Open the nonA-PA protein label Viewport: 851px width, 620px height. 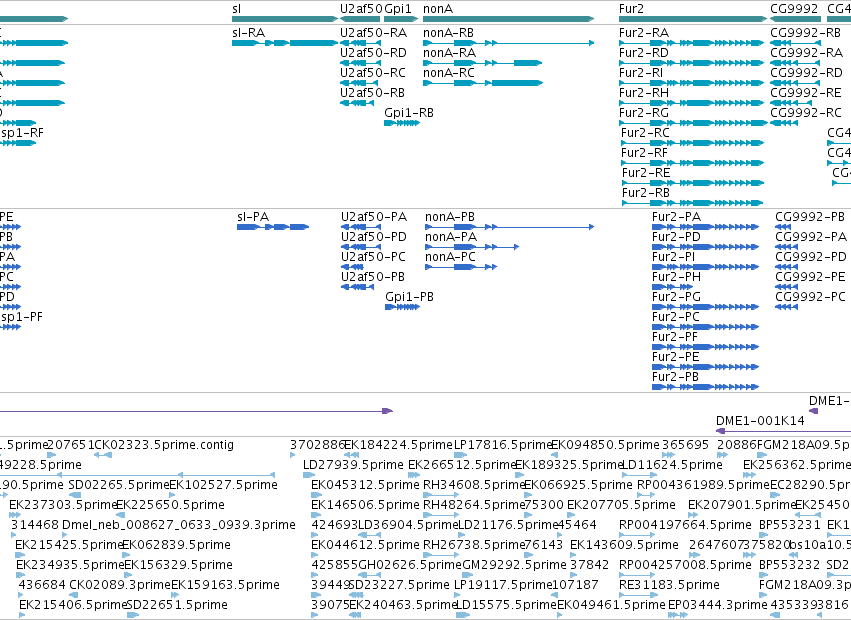point(451,237)
